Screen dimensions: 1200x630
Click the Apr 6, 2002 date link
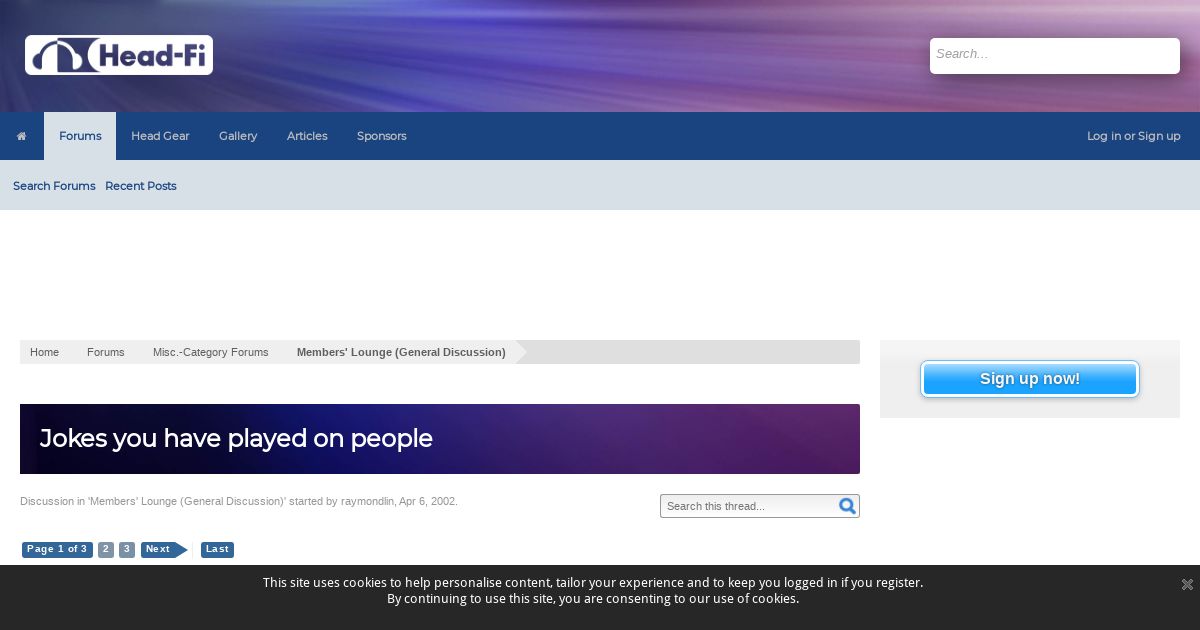[x=427, y=501]
